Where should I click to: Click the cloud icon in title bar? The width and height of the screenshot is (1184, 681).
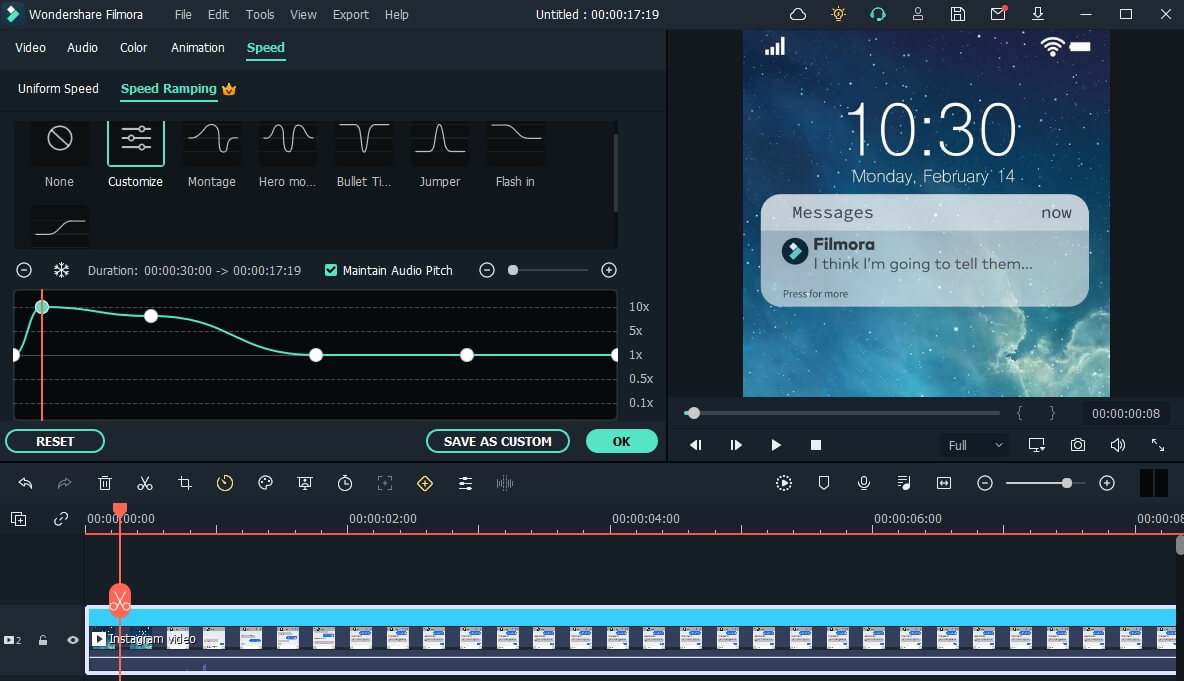click(798, 14)
